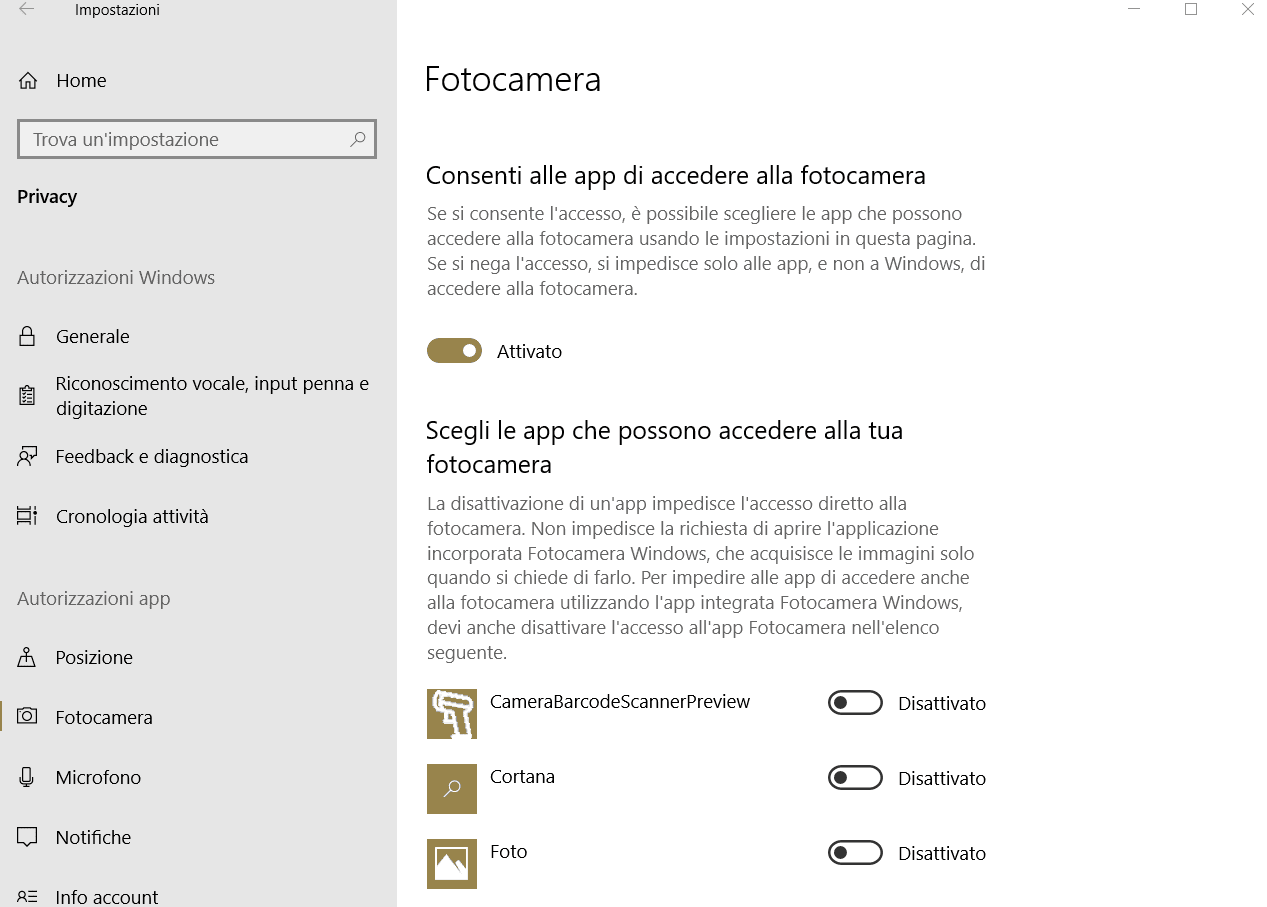Click the Foto app icon

452,864
